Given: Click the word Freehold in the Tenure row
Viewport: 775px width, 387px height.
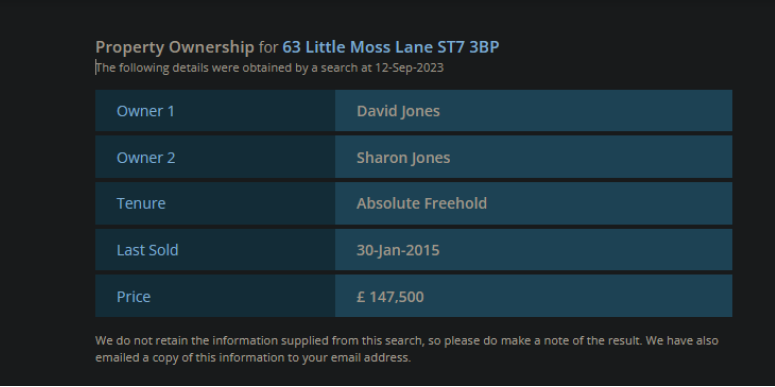Looking at the screenshot, I should click(x=455, y=203).
